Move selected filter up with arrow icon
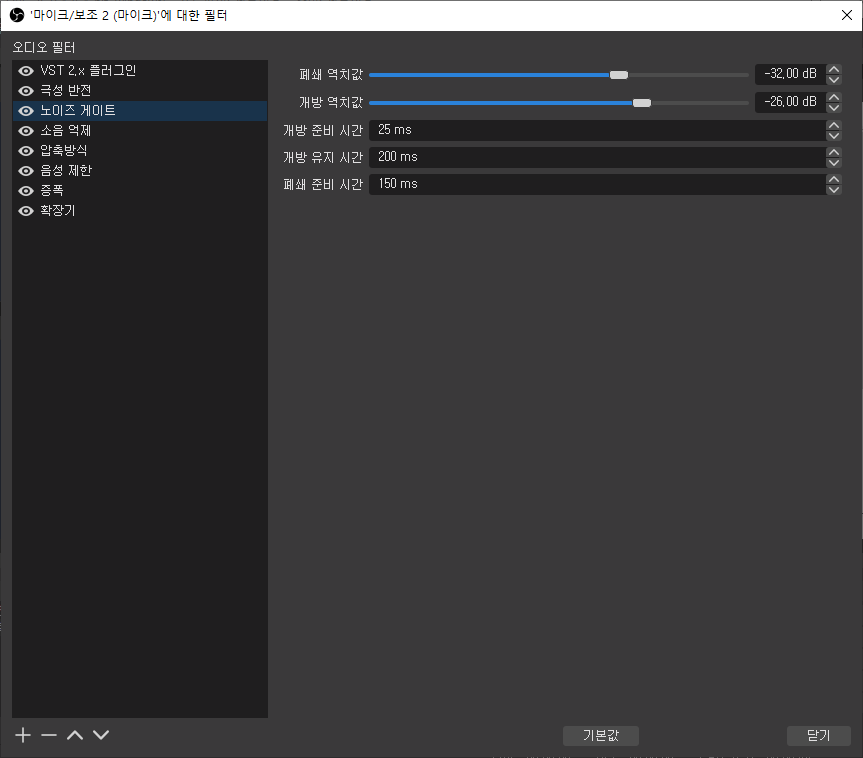 point(75,735)
